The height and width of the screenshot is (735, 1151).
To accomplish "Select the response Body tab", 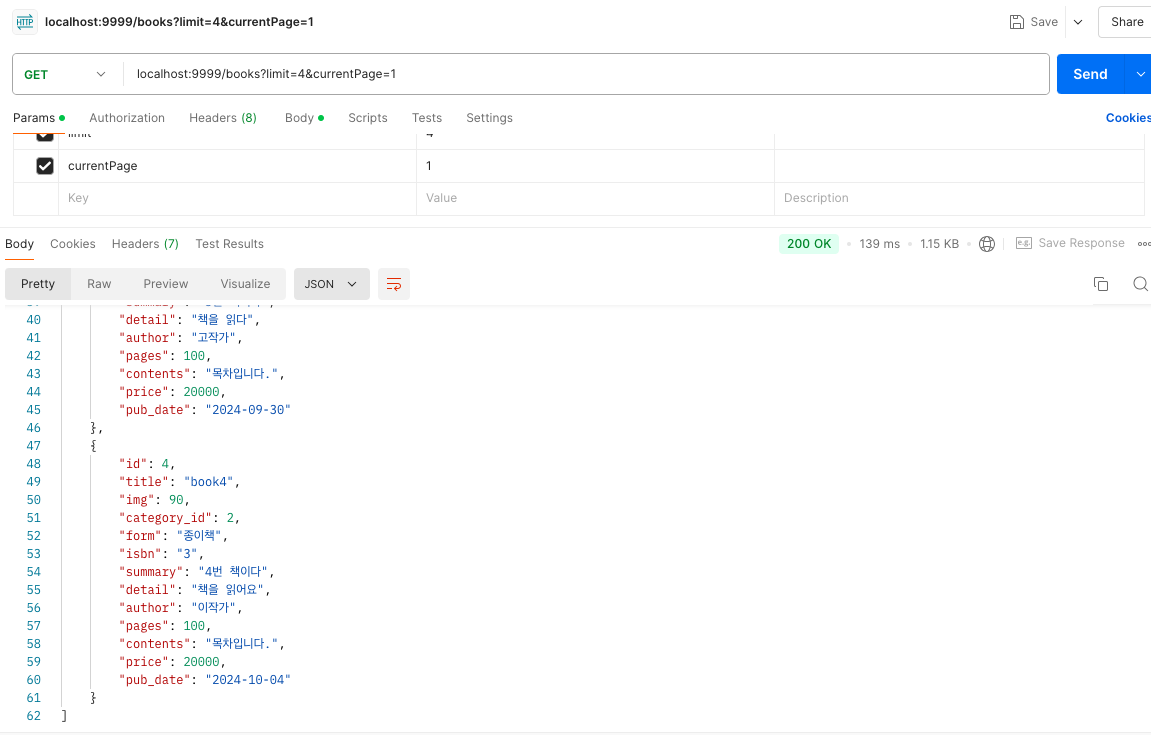I will (x=20, y=244).
